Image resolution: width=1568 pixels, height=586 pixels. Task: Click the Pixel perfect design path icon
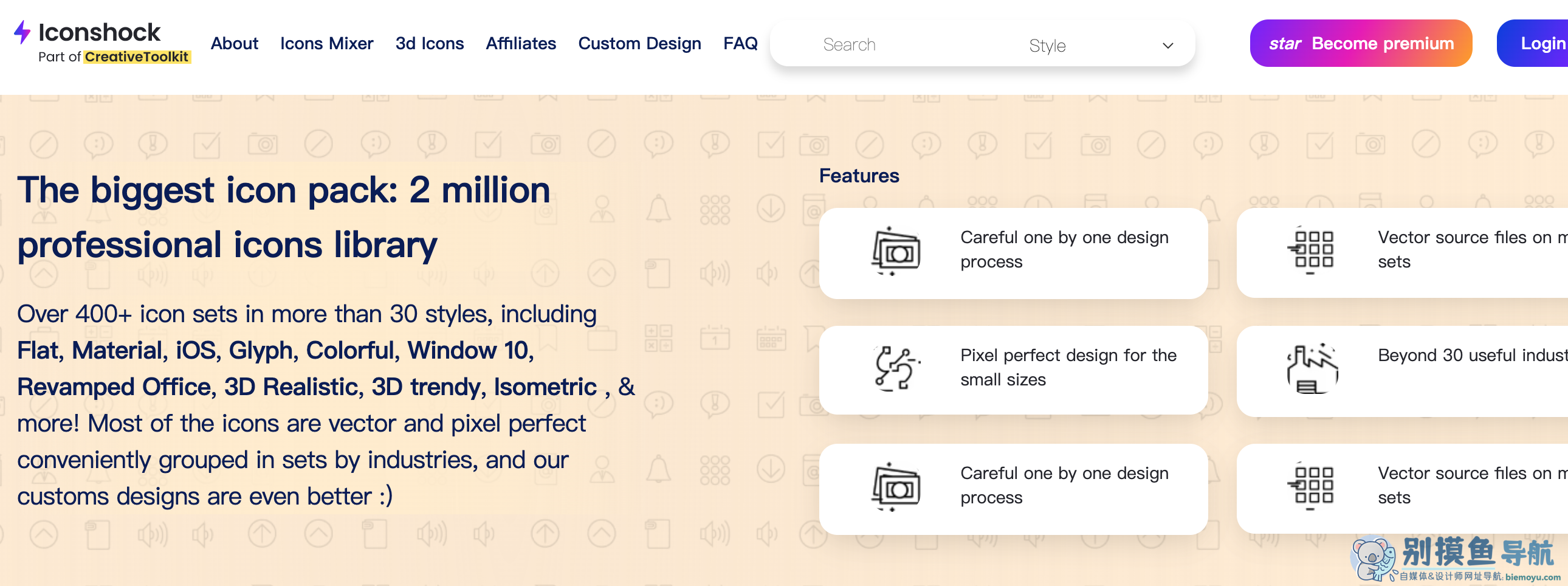[895, 368]
